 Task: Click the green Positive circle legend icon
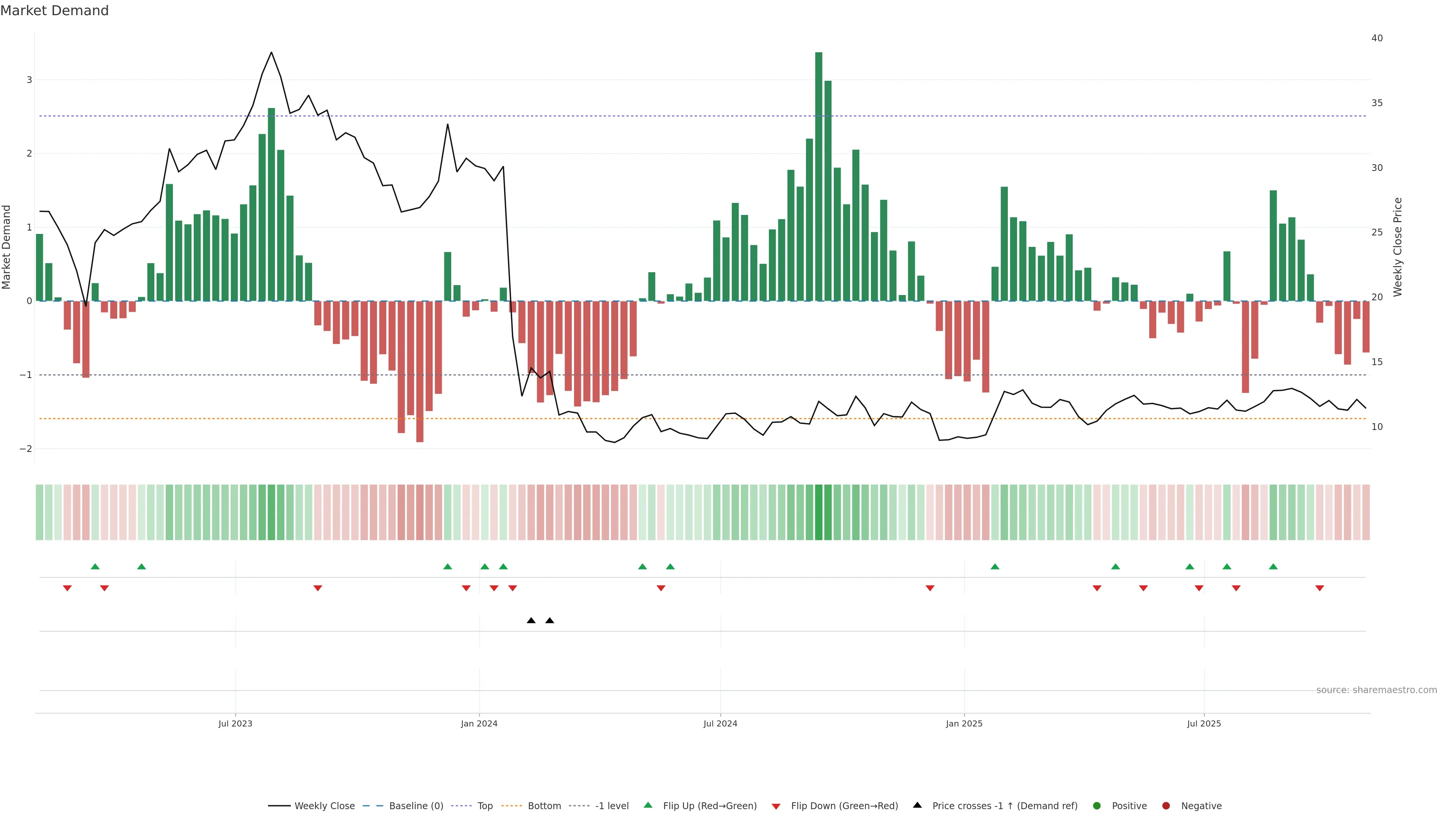(x=1097, y=805)
